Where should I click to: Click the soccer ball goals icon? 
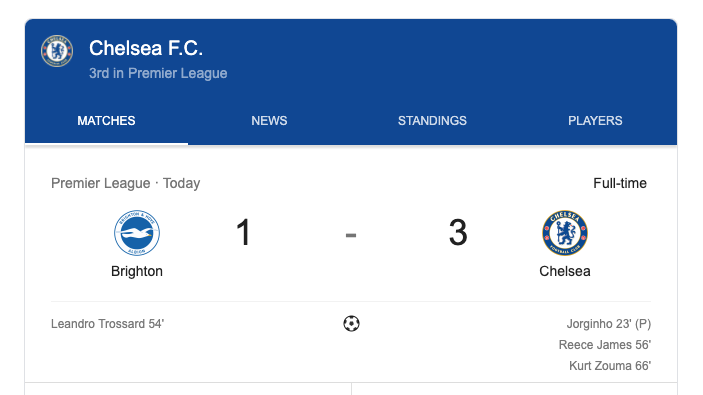pyautogui.click(x=352, y=324)
